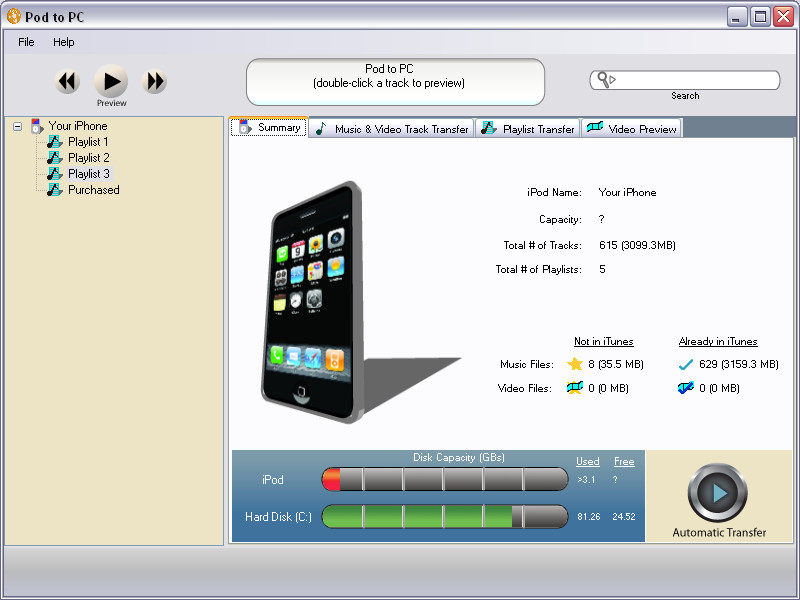Open the Playlist Transfer tab
The image size is (800, 600).
(528, 129)
